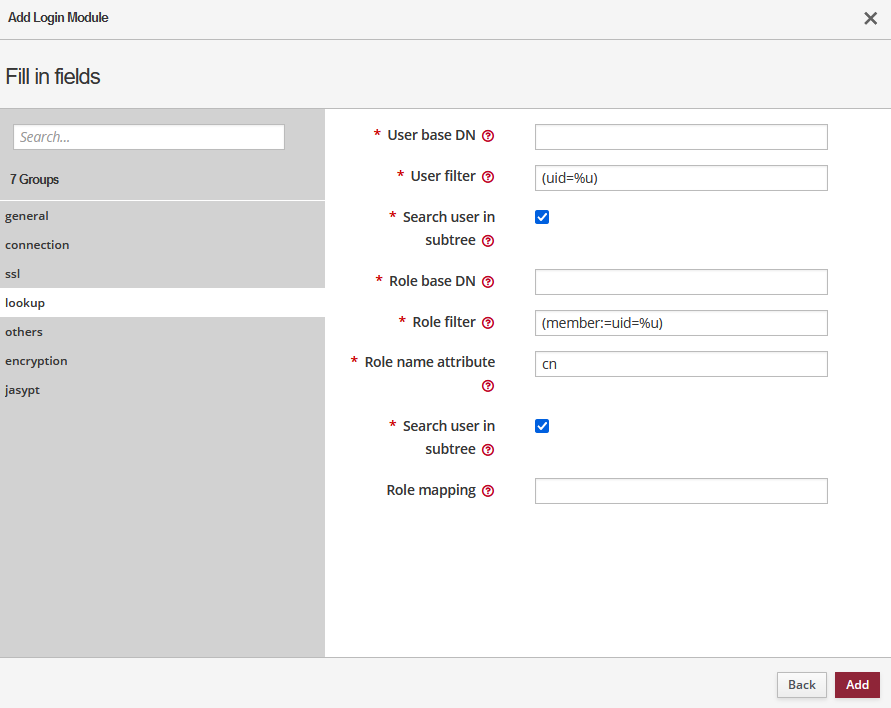
Task: Toggle the checkbox next to Role name attribute section
Action: 541,425
